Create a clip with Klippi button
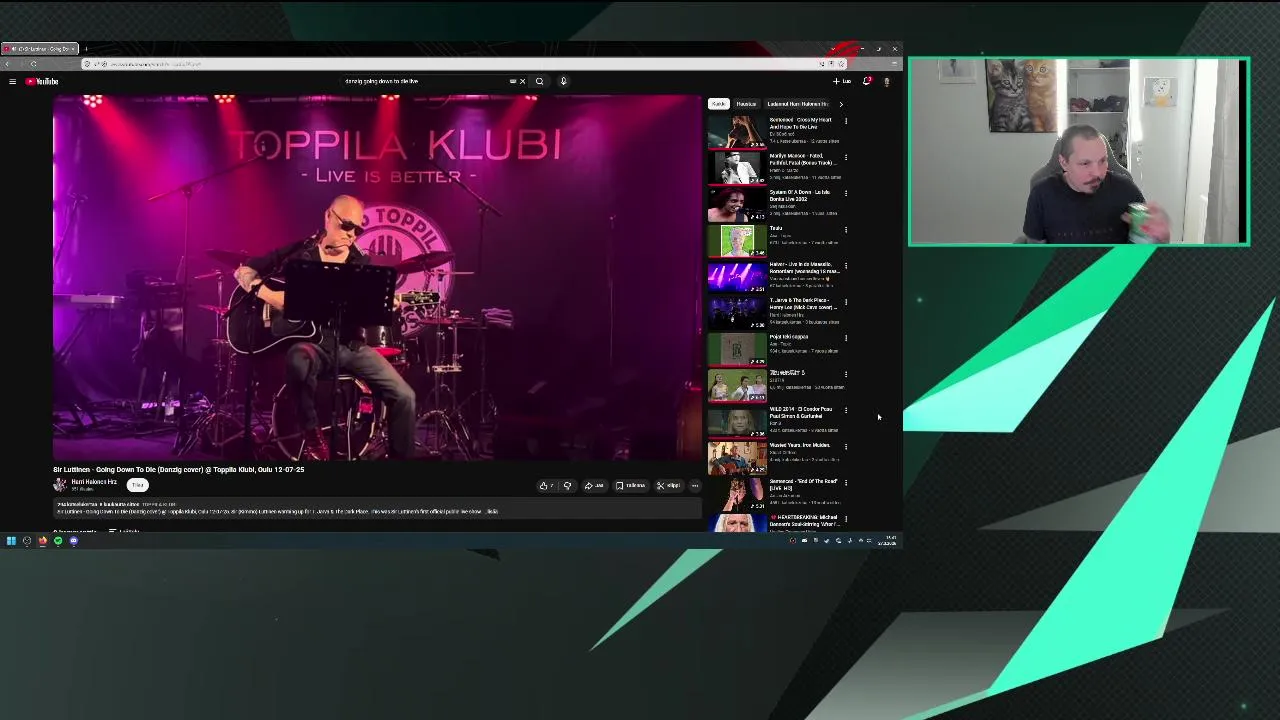The image size is (1280, 720). point(668,486)
